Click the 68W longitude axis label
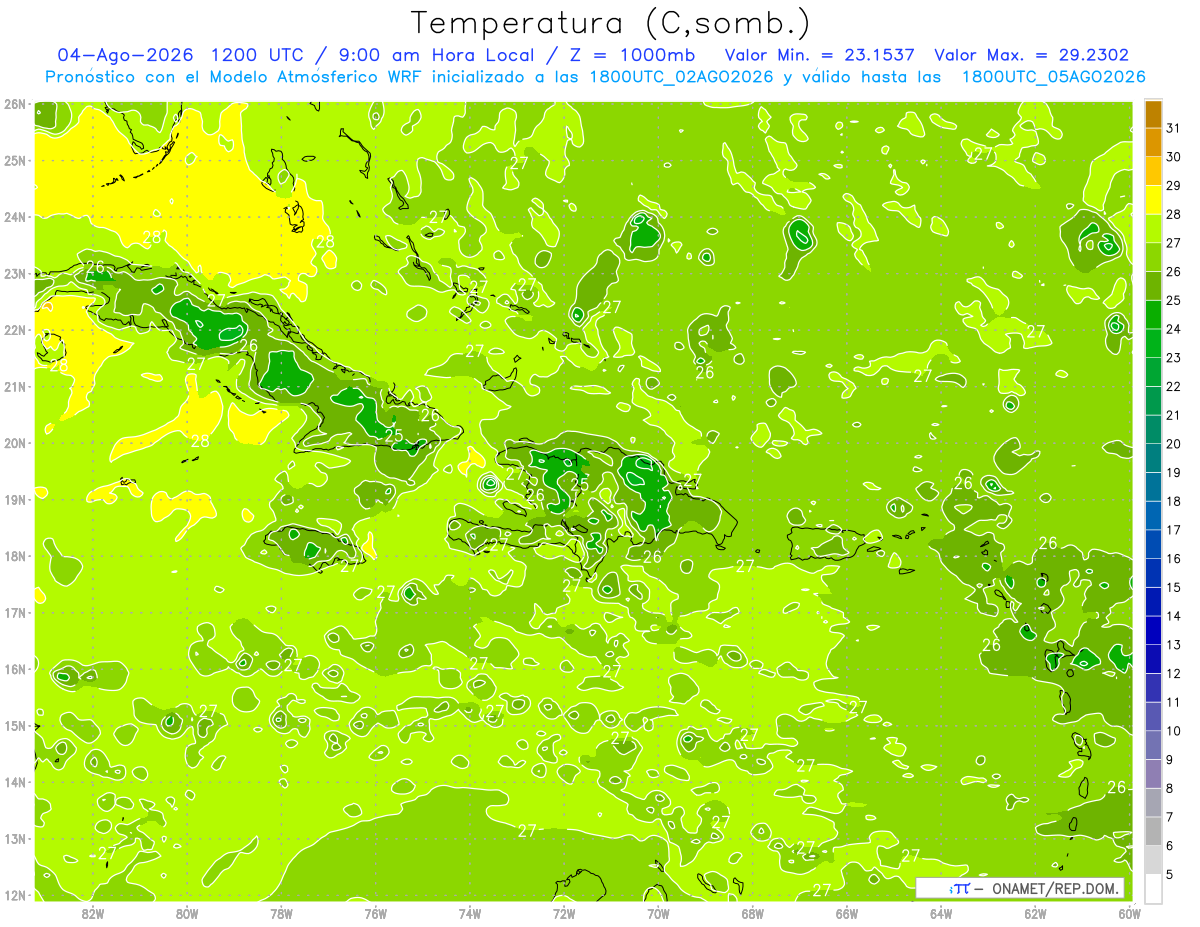Image resolution: width=1200 pixels, height=927 pixels. (x=753, y=913)
